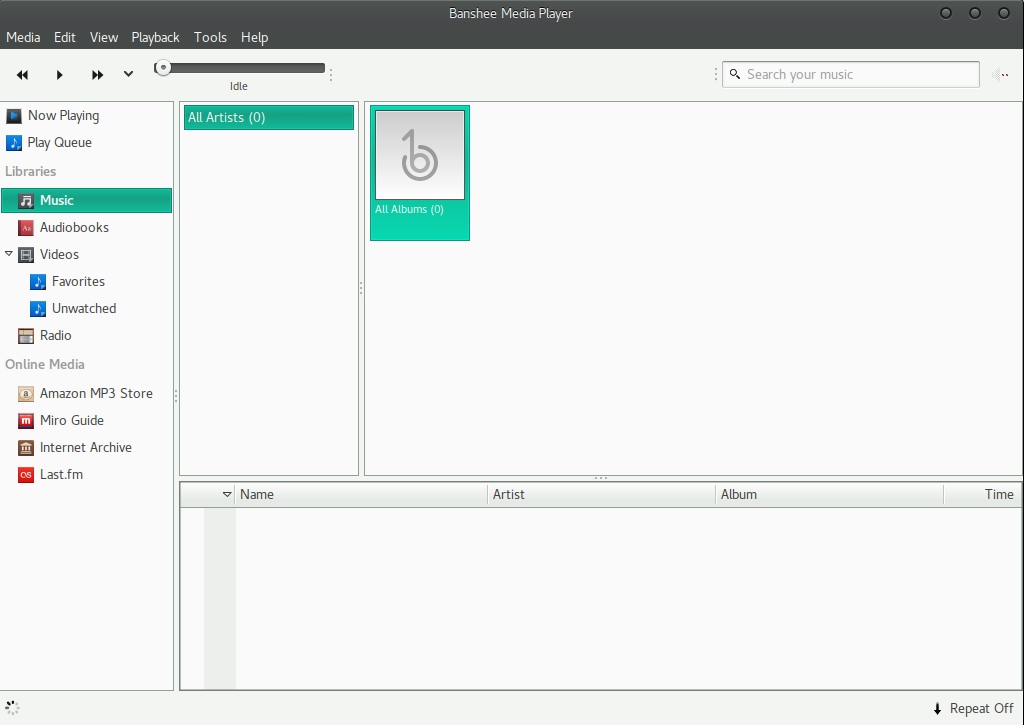
Task: Click the Miro Guide icon
Action: tap(26, 421)
